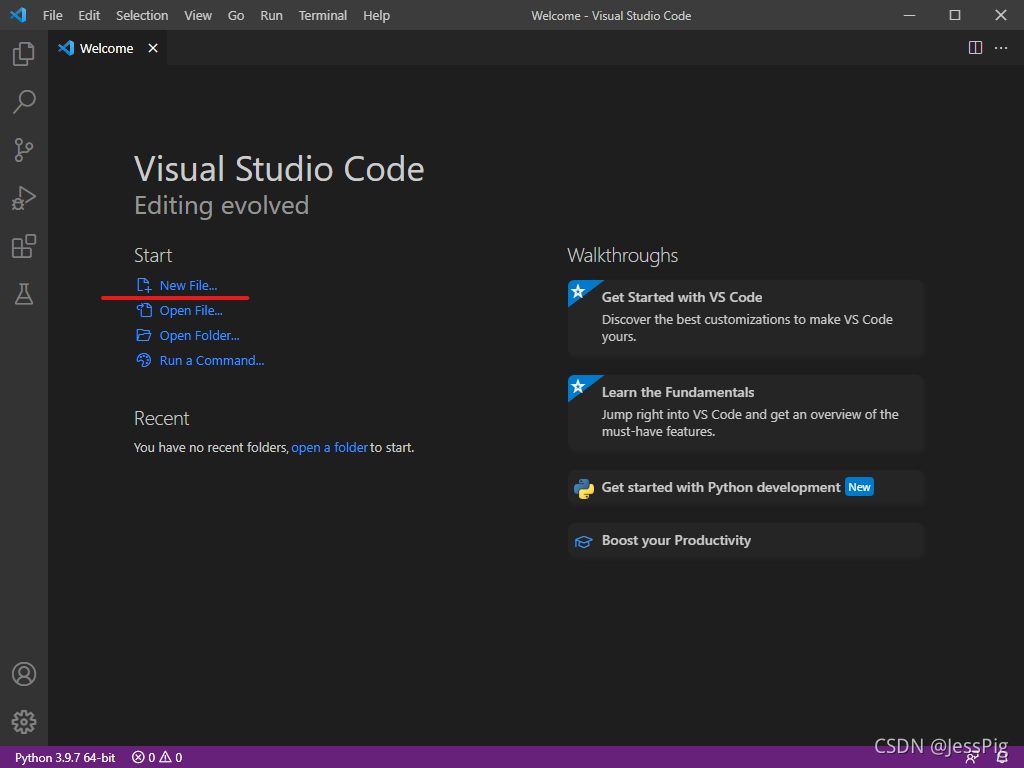The height and width of the screenshot is (768, 1024).
Task: Open the Accounts menu icon
Action: (24, 674)
